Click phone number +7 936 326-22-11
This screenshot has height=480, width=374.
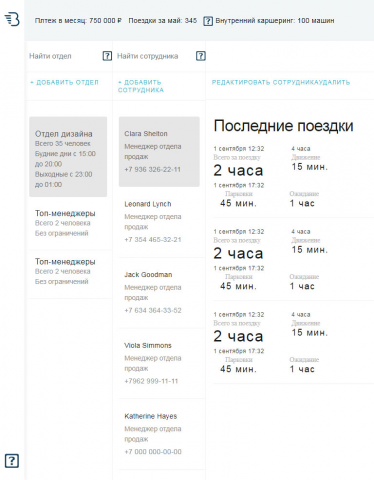tap(153, 169)
